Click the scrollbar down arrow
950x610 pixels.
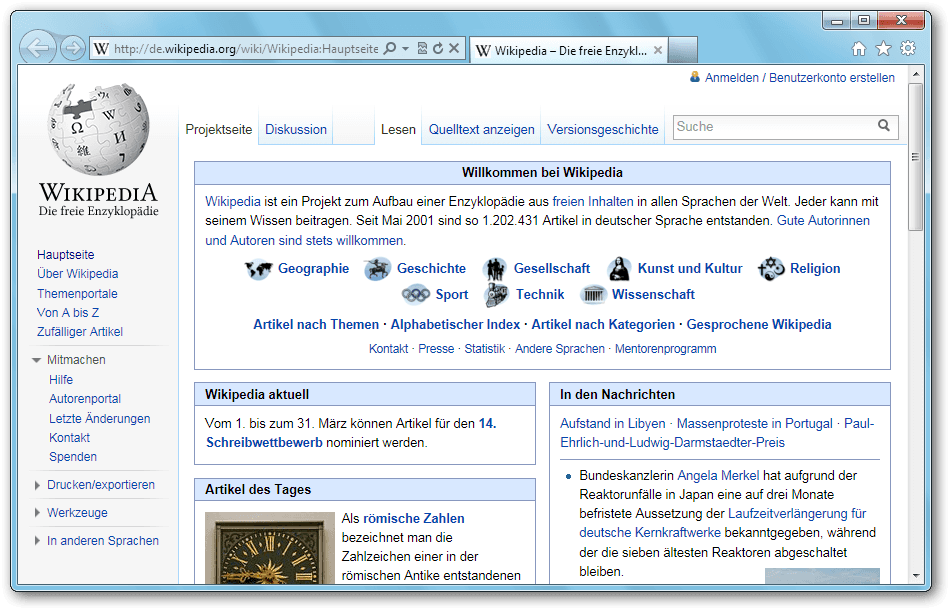915,575
